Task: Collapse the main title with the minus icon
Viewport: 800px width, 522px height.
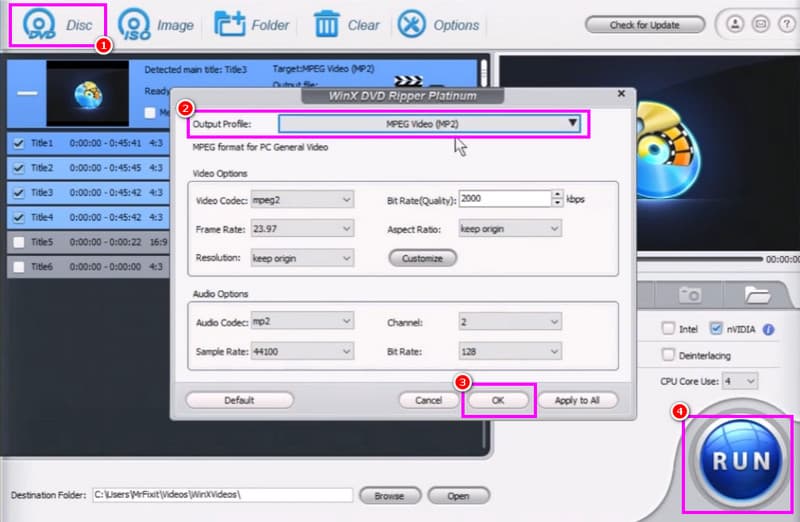Action: point(27,93)
